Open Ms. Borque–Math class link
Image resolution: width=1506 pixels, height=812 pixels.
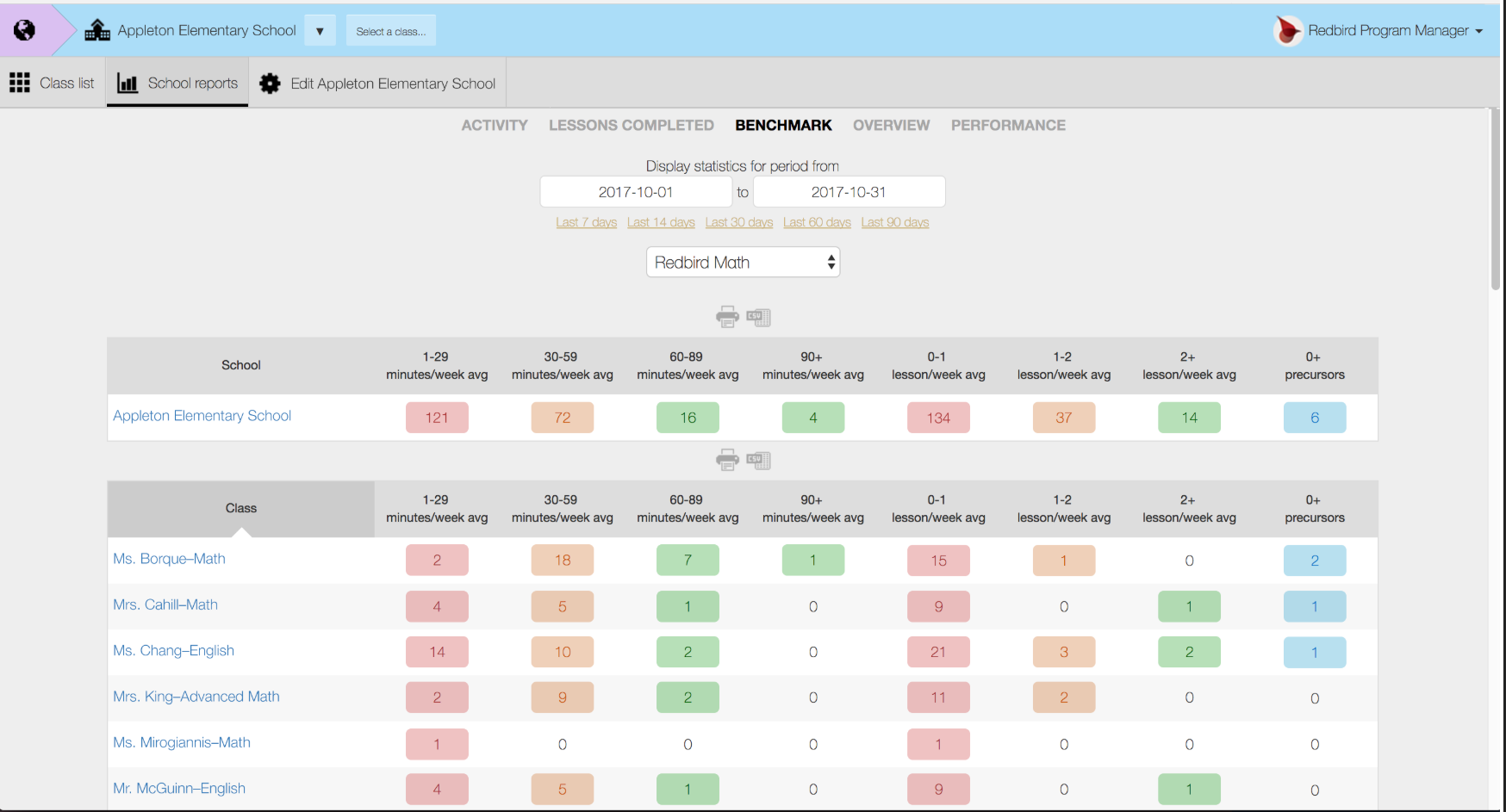pos(170,559)
